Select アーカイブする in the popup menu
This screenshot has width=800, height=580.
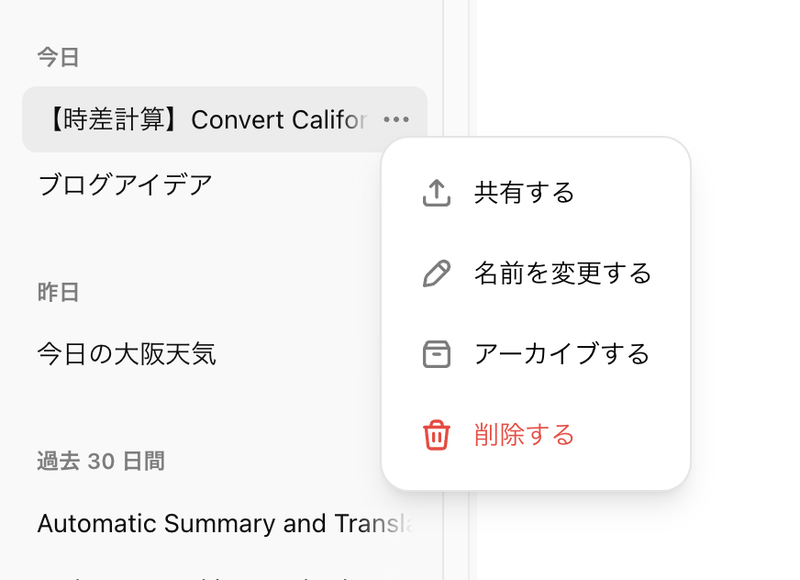tap(561, 354)
